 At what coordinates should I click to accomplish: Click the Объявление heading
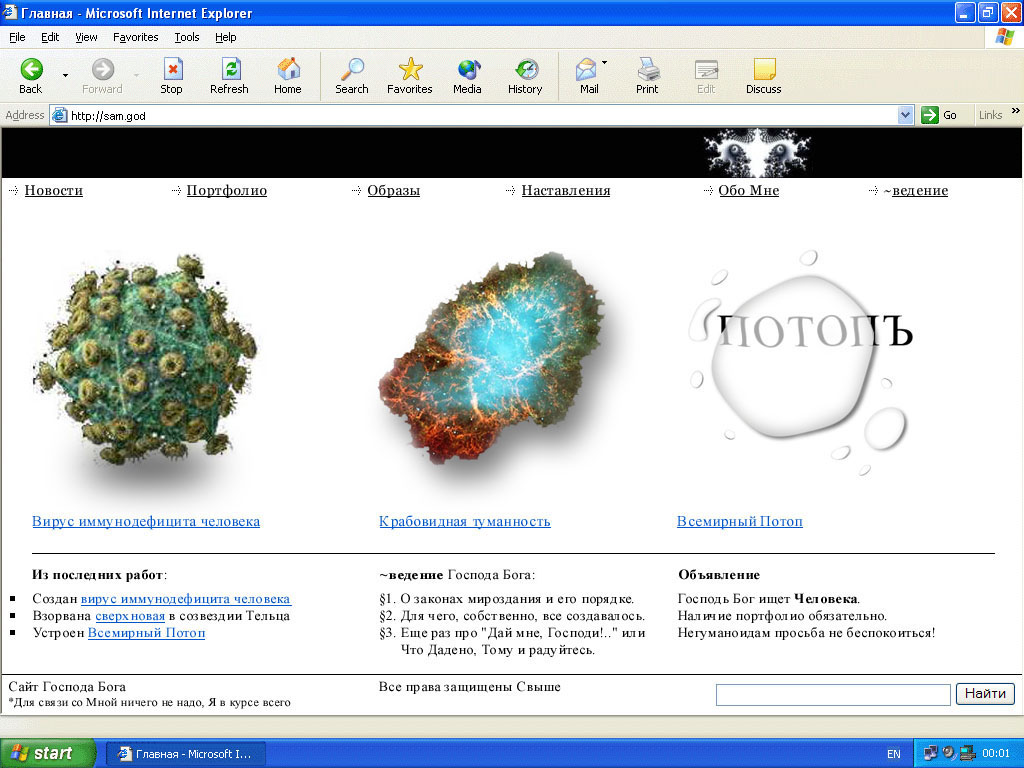pos(719,575)
